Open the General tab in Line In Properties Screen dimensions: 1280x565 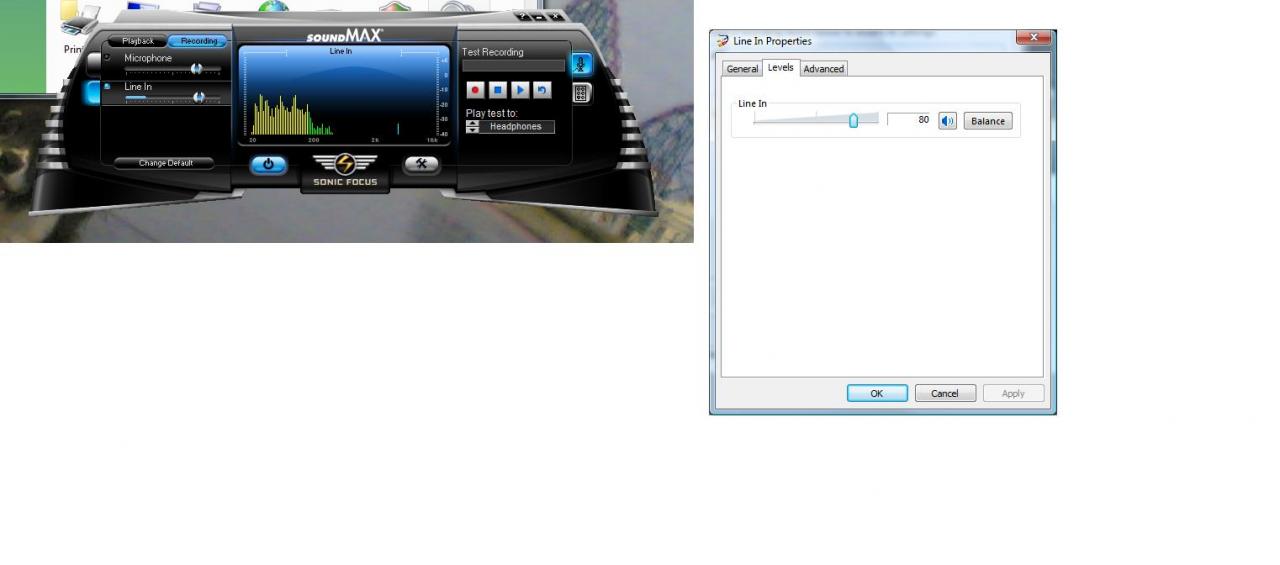[x=742, y=69]
